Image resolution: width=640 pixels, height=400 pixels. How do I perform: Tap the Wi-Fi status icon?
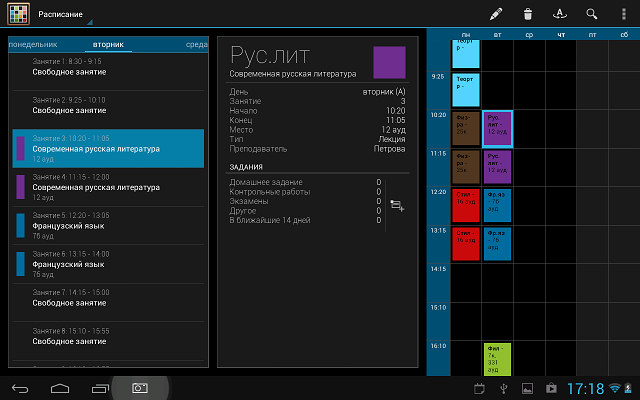[x=615, y=388]
